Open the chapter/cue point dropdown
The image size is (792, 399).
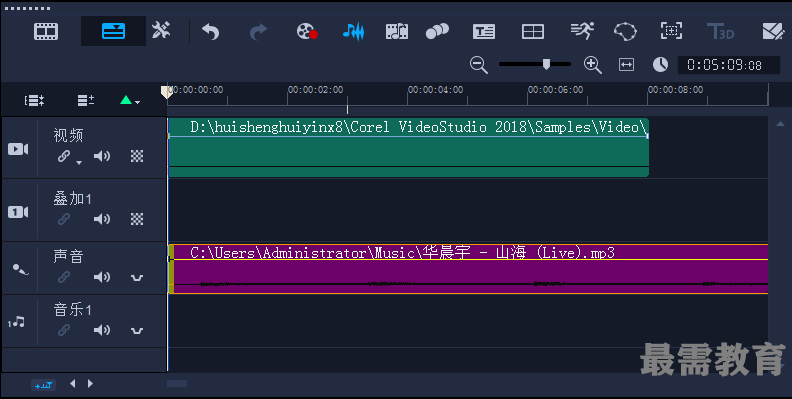[130, 101]
